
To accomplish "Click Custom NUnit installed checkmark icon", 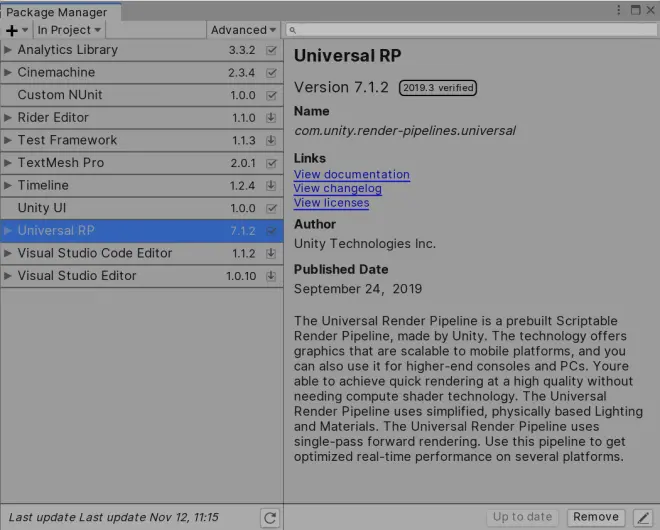I will [x=271, y=95].
